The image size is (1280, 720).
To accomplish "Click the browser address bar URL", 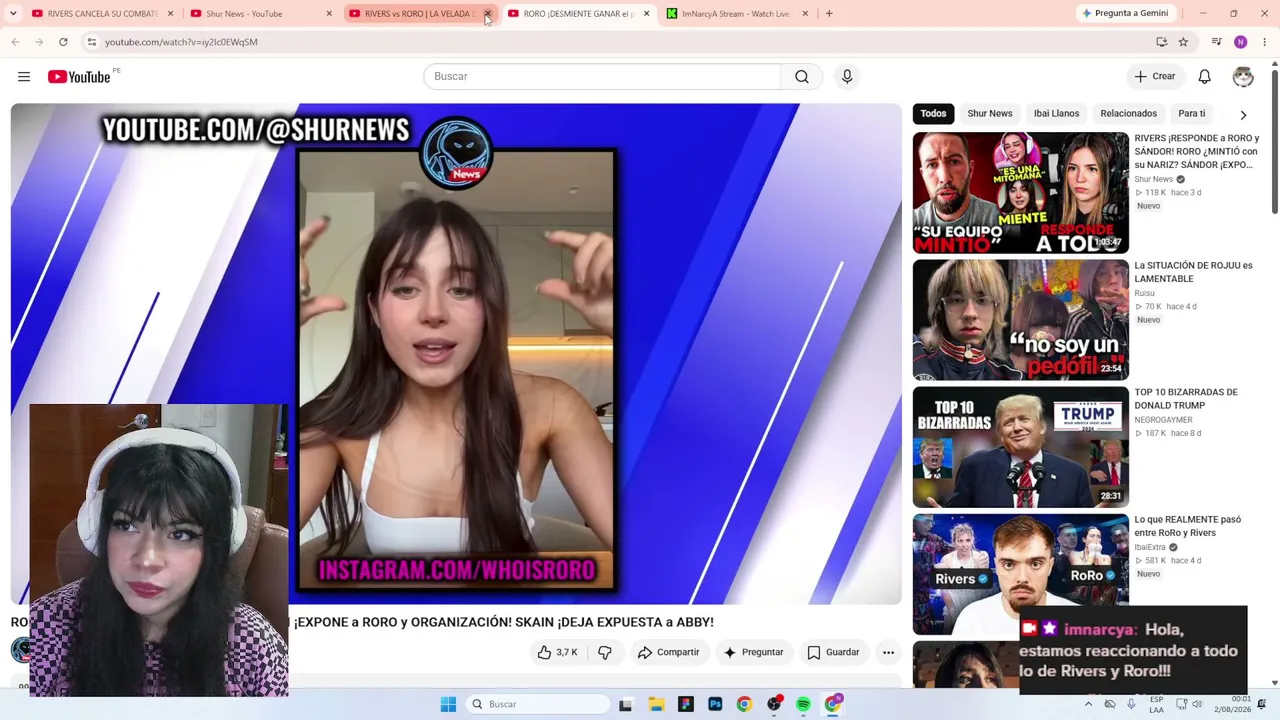I will (181, 42).
